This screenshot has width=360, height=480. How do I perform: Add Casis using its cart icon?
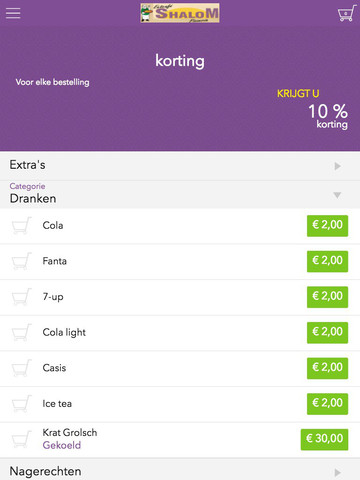(x=22, y=368)
